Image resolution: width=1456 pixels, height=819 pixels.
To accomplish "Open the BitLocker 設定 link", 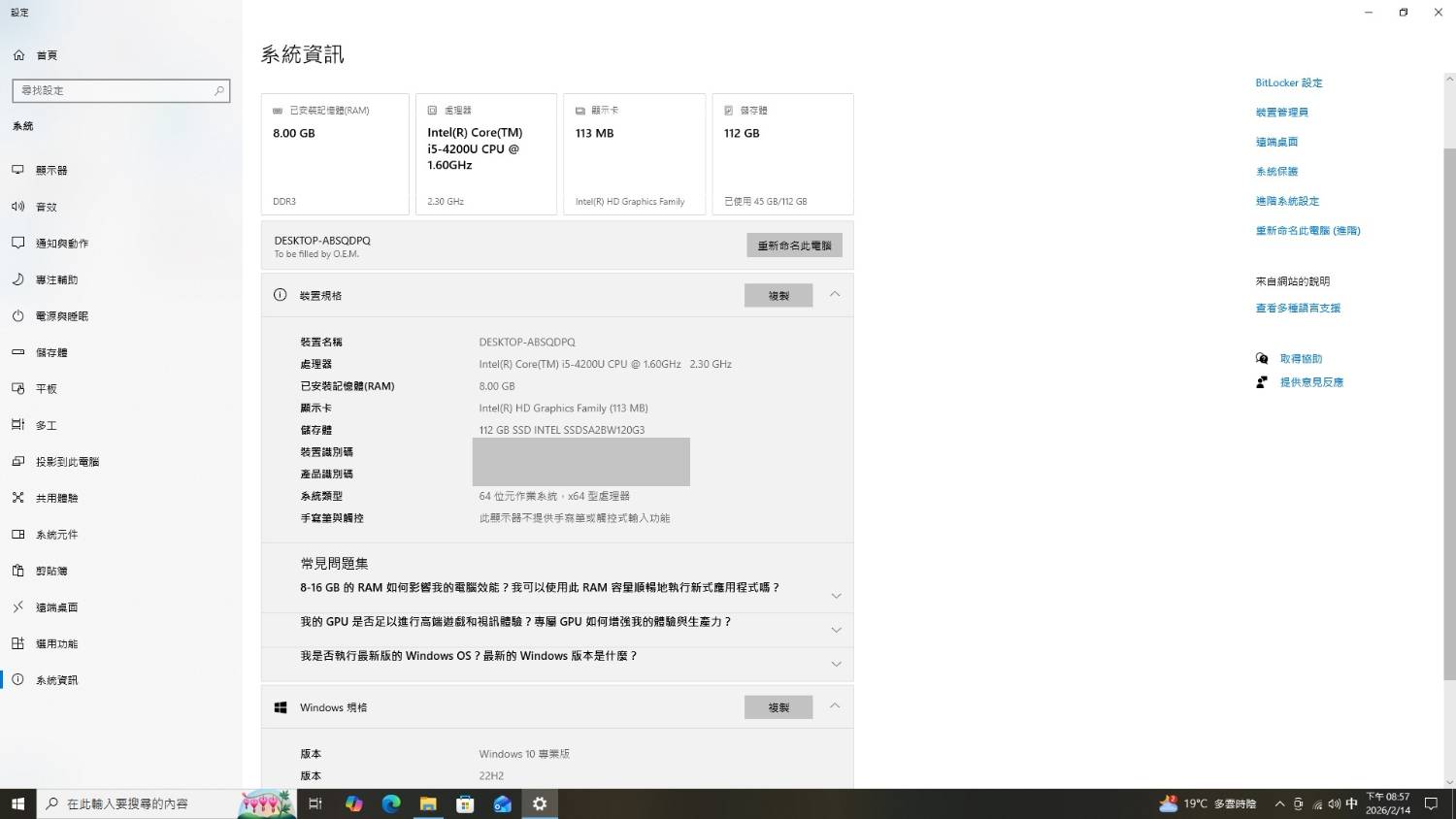I will pyautogui.click(x=1288, y=83).
